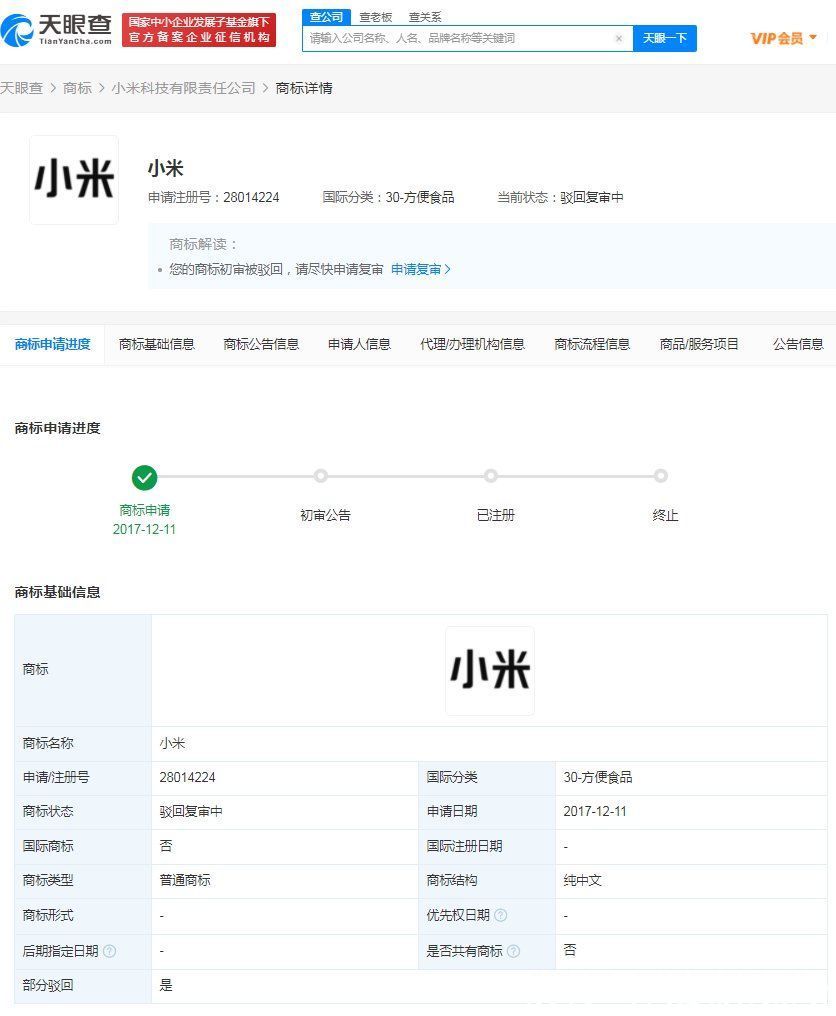836x1016 pixels.
Task: Click the 普通商标 cell value
Action: tap(185, 881)
